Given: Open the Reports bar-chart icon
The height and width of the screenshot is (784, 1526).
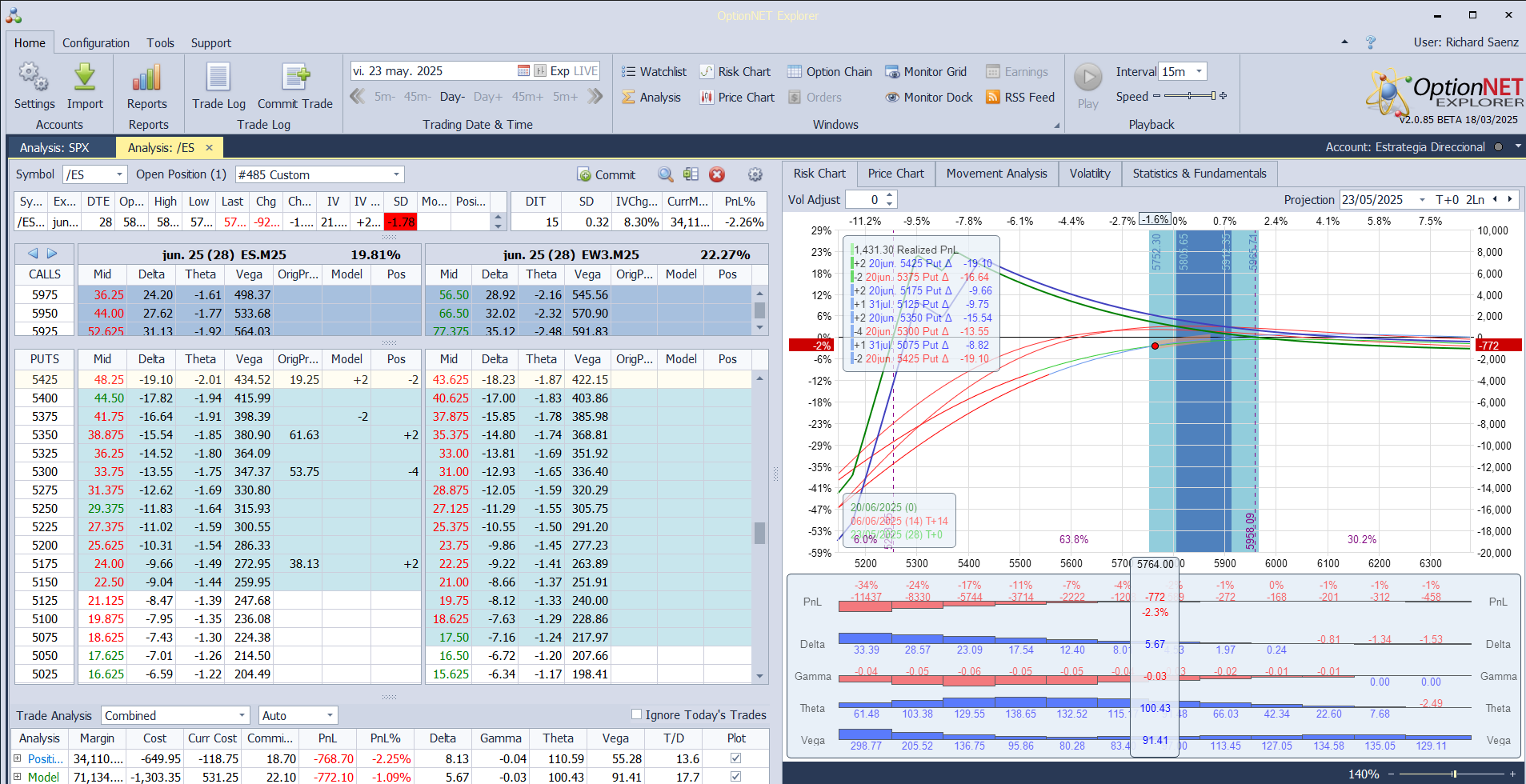Looking at the screenshot, I should (x=147, y=78).
